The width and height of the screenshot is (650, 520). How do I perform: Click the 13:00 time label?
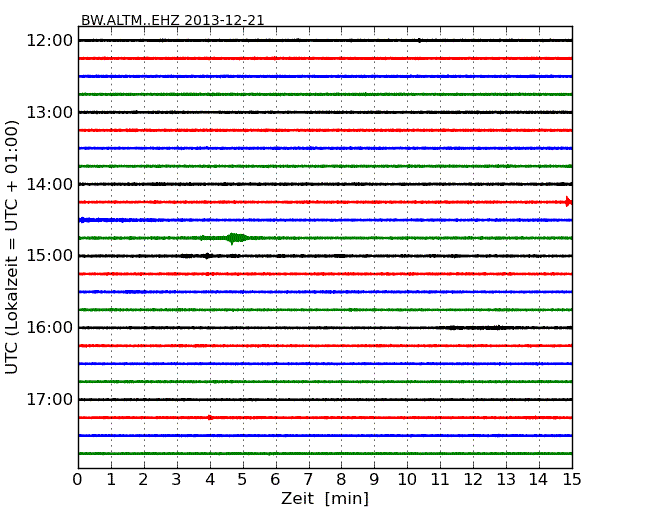pos(50,112)
